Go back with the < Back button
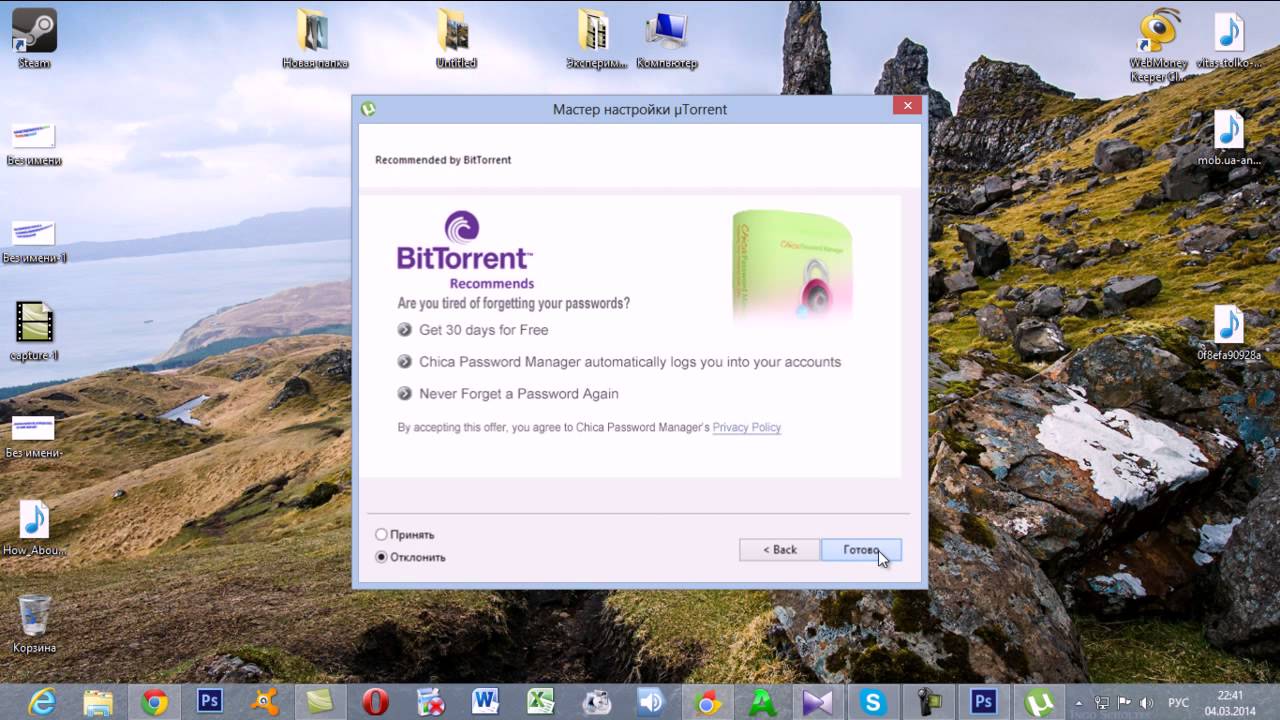The height and width of the screenshot is (720, 1280). click(780, 550)
